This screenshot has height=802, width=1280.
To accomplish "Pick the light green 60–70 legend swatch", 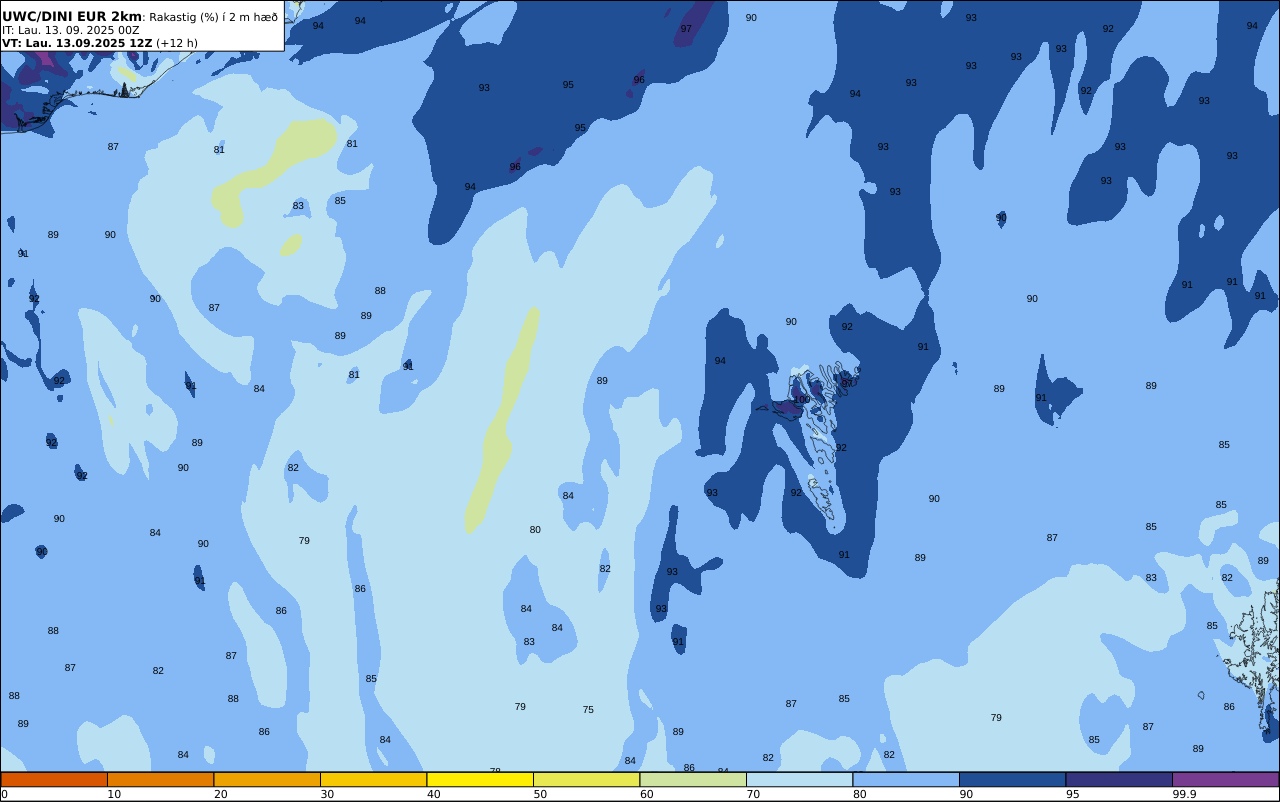I will point(693,779).
